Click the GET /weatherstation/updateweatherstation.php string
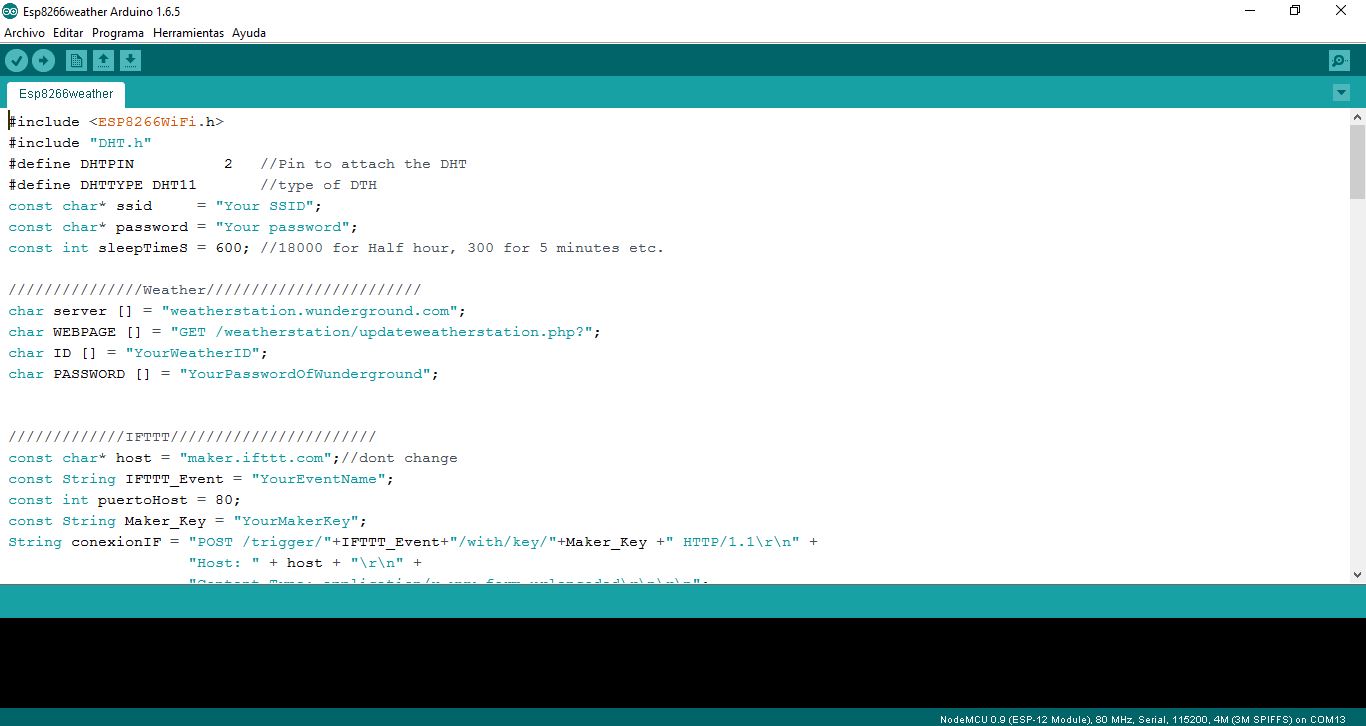The height and width of the screenshot is (726, 1366). [381, 332]
